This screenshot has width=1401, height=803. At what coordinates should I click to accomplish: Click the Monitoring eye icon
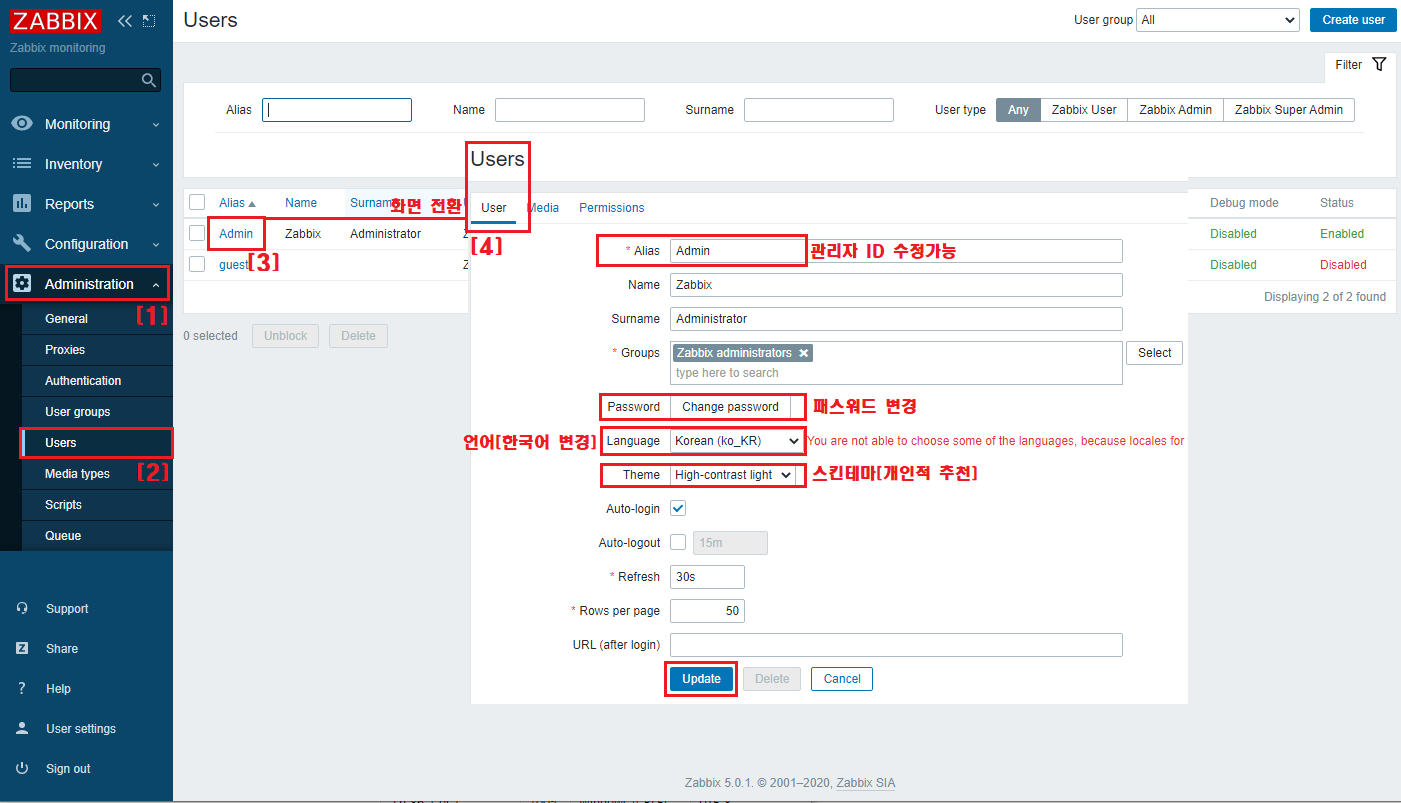tap(22, 124)
